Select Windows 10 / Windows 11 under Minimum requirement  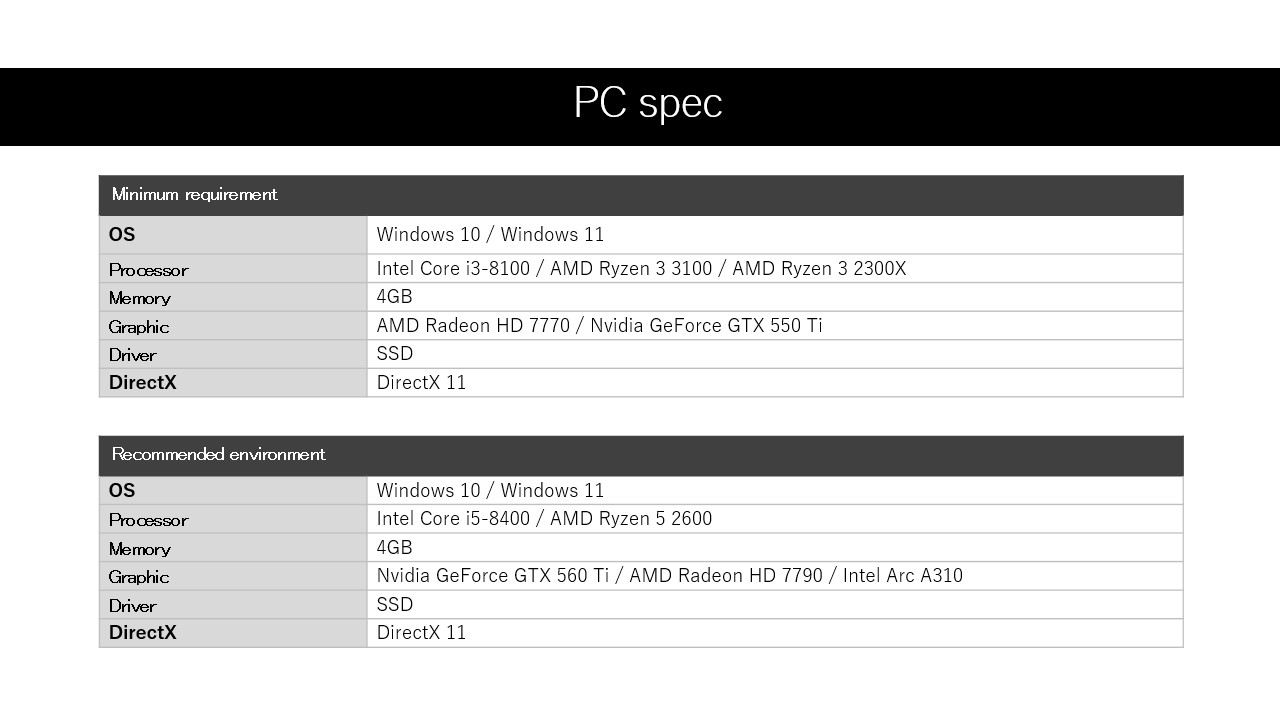coord(490,235)
